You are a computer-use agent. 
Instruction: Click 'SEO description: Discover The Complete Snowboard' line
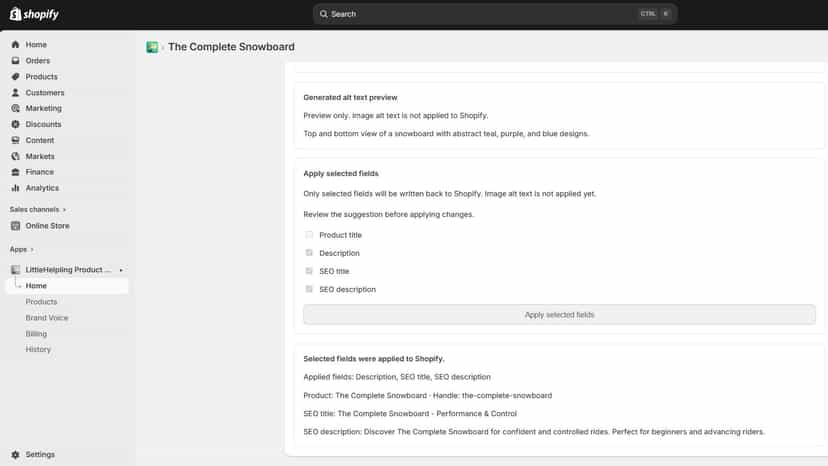[534, 432]
